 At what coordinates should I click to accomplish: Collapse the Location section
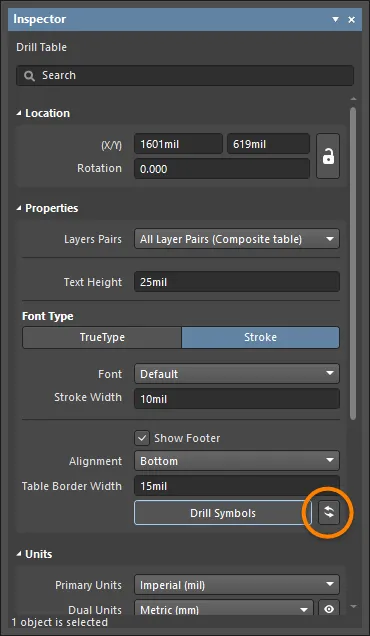[19, 114]
